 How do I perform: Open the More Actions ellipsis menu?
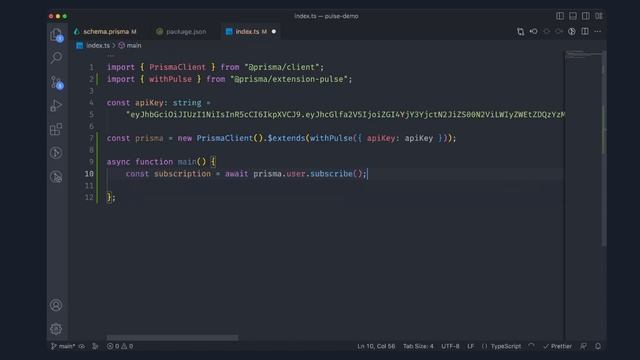tap(598, 31)
